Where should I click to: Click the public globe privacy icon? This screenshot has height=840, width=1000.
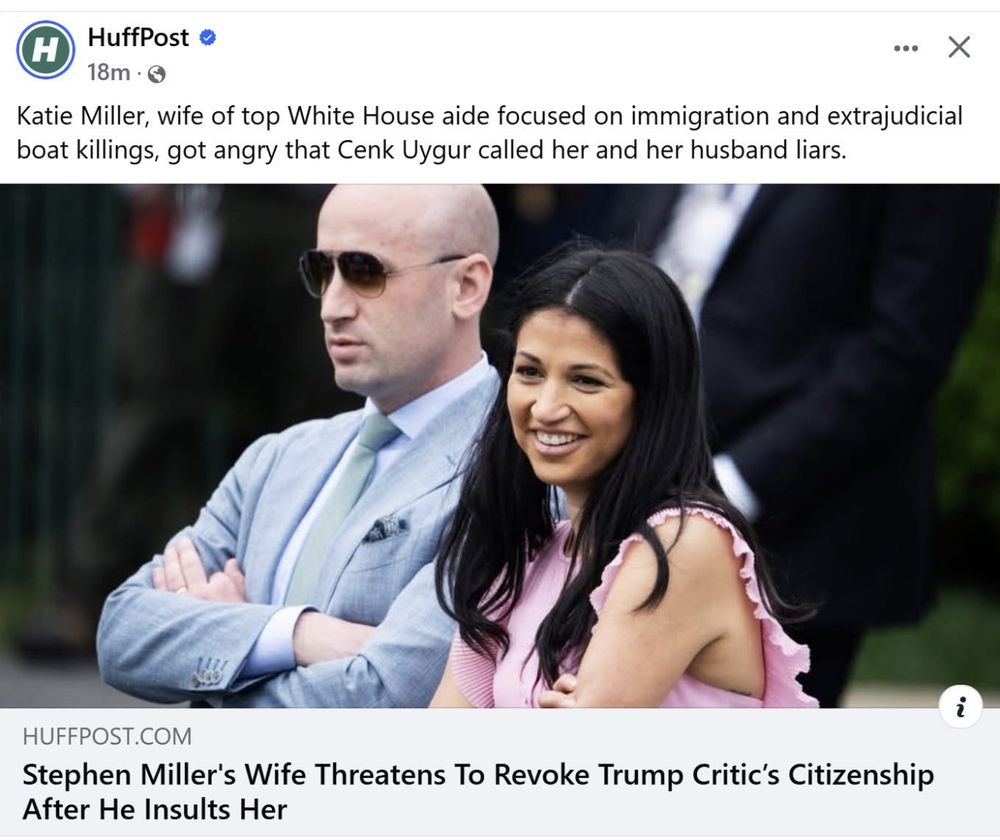156,75
